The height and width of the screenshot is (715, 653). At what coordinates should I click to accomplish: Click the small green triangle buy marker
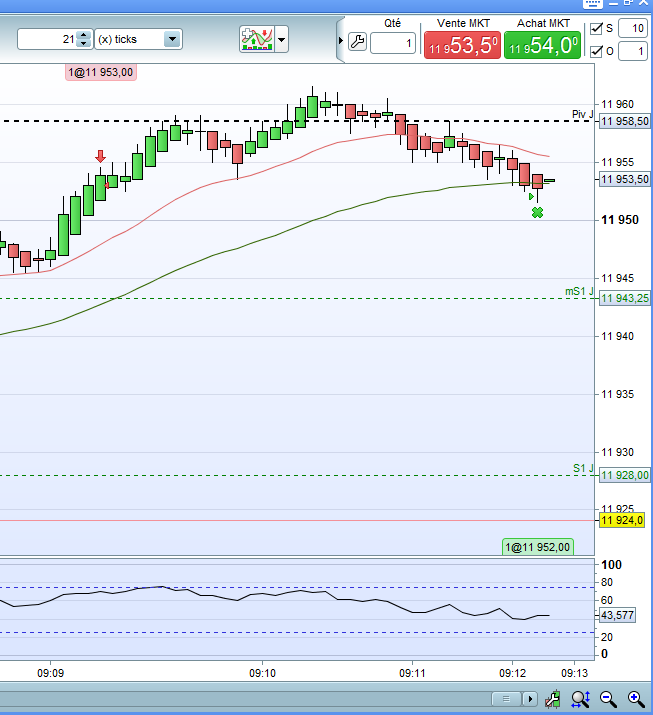531,197
